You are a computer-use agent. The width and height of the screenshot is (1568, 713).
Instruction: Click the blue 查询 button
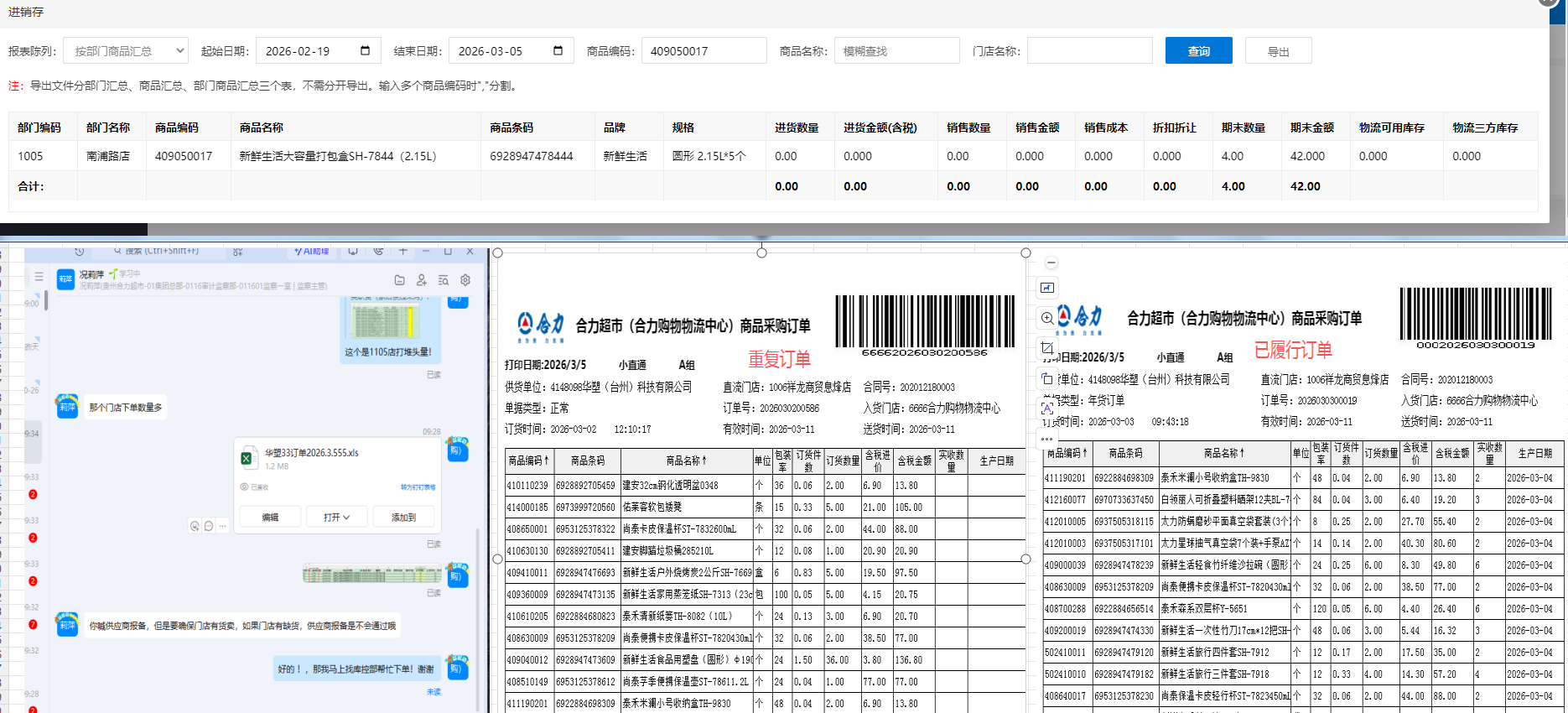[1198, 51]
